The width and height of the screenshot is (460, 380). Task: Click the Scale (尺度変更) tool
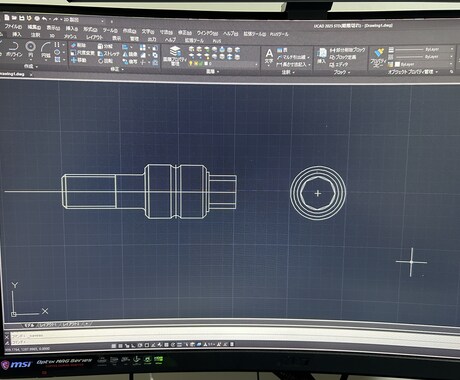point(82,53)
